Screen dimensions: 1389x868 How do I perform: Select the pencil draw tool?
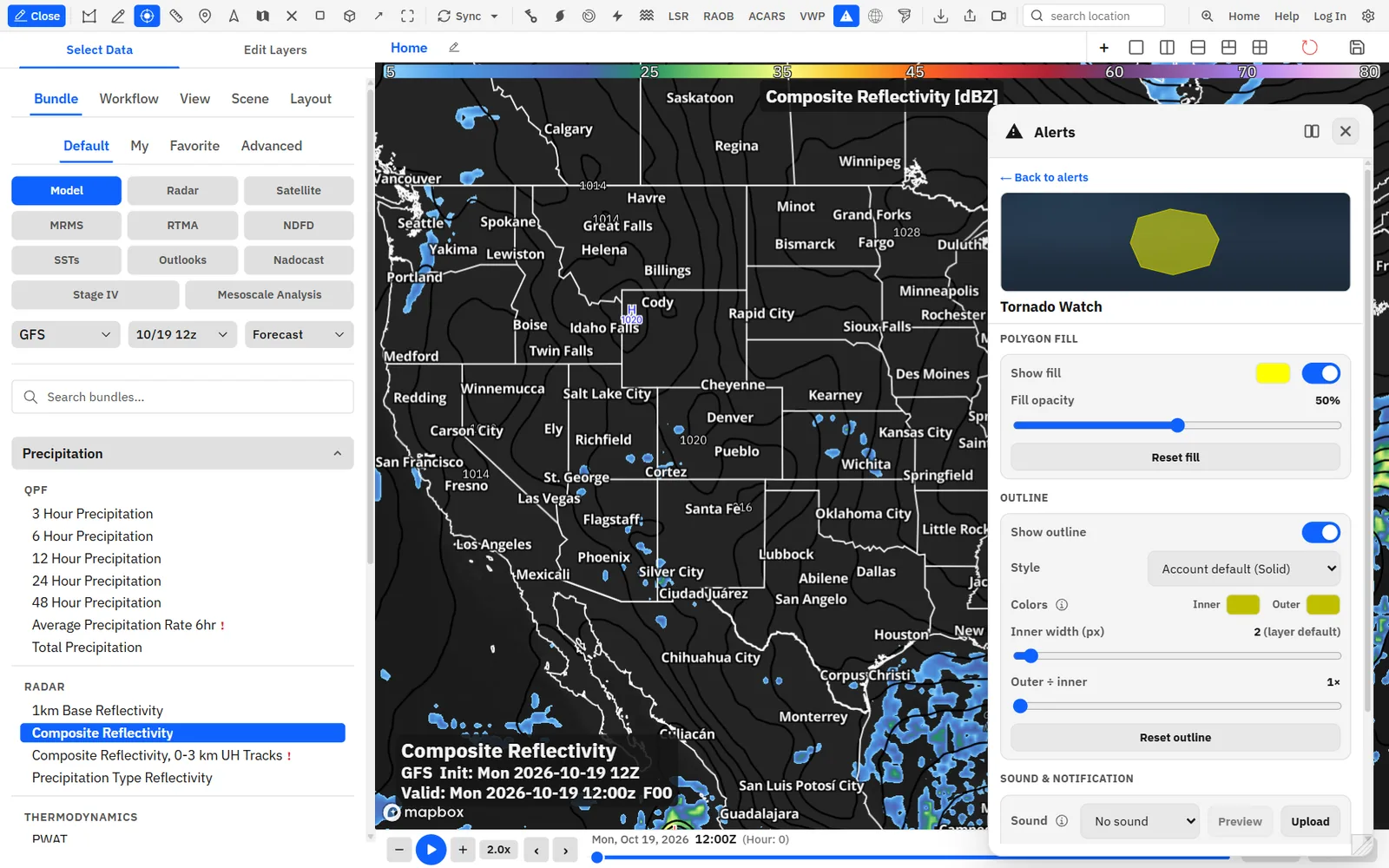(x=118, y=16)
